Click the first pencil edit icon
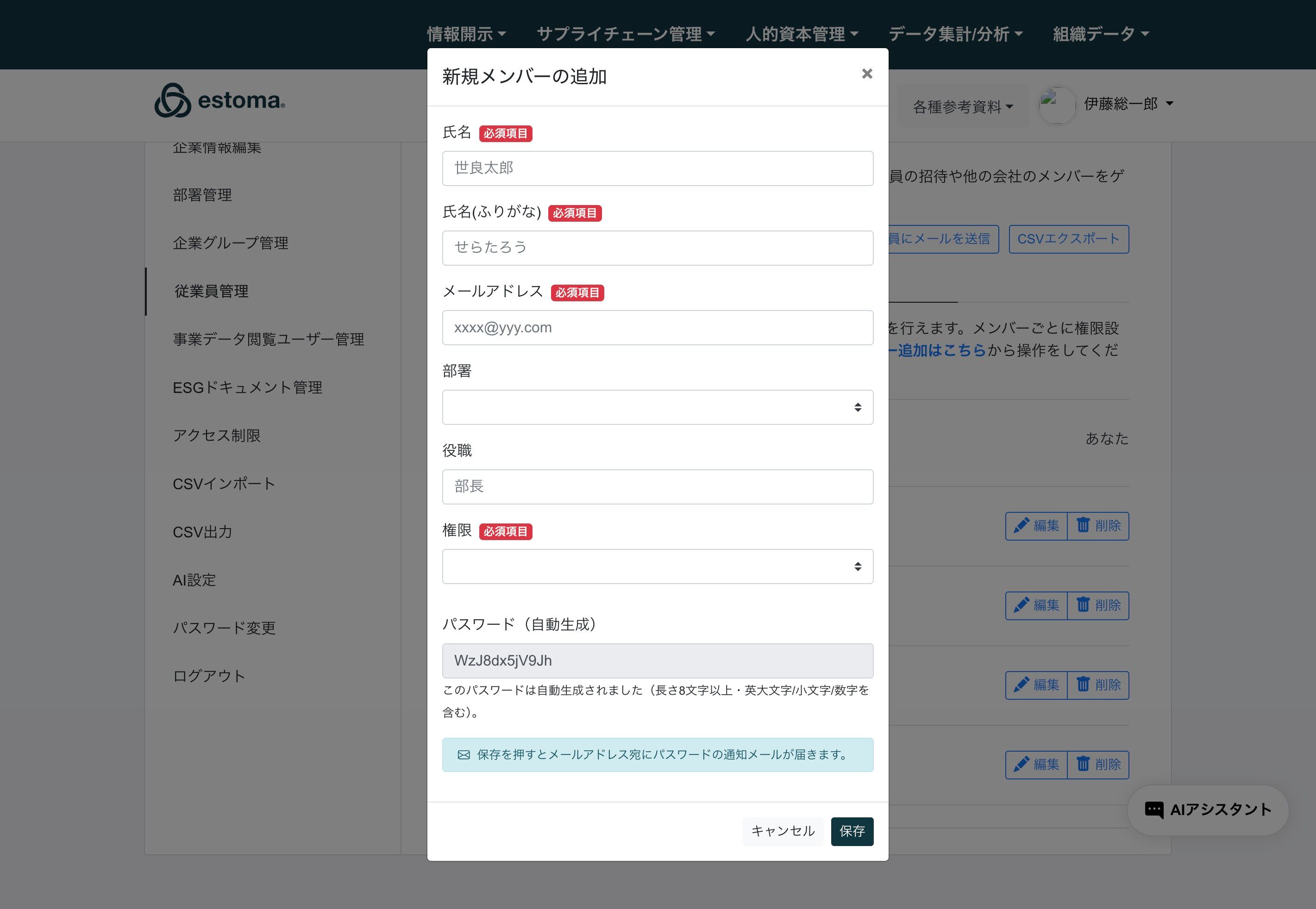The image size is (1316, 909). tap(1021, 525)
